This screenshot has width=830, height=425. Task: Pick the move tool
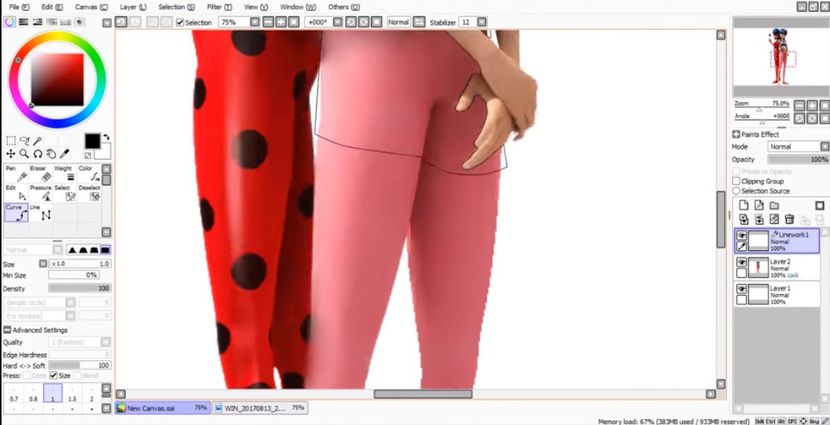click(x=11, y=154)
